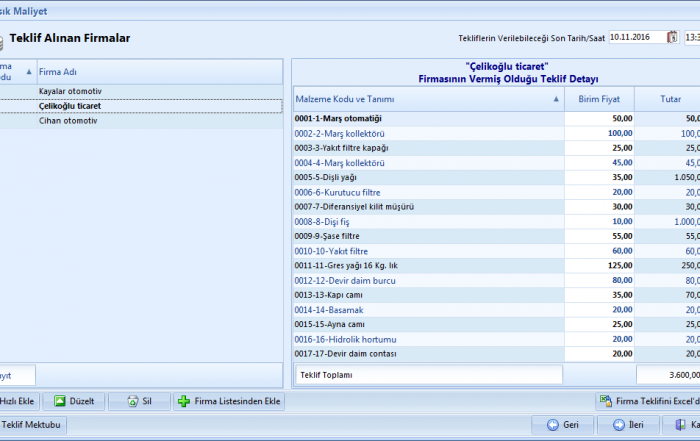Click unit price of 0005-5-Dişli yağı
The image size is (700, 441).
click(600, 177)
